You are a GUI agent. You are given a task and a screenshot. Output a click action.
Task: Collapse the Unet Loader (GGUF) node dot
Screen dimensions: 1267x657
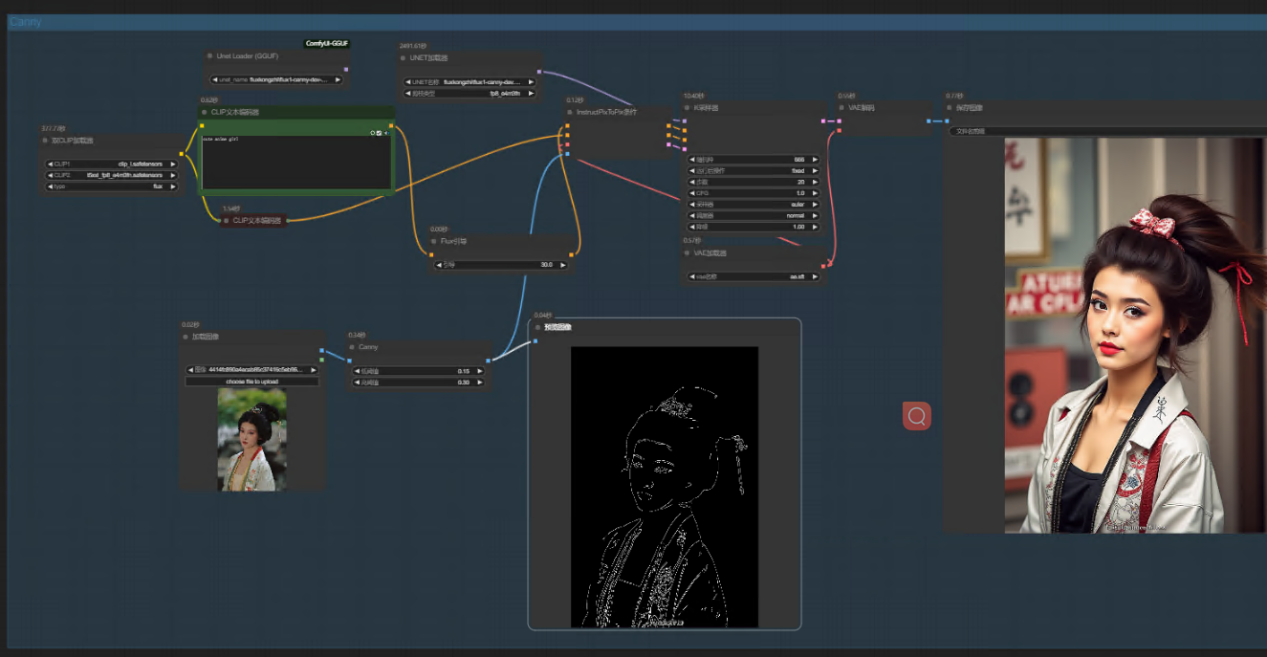coord(210,56)
